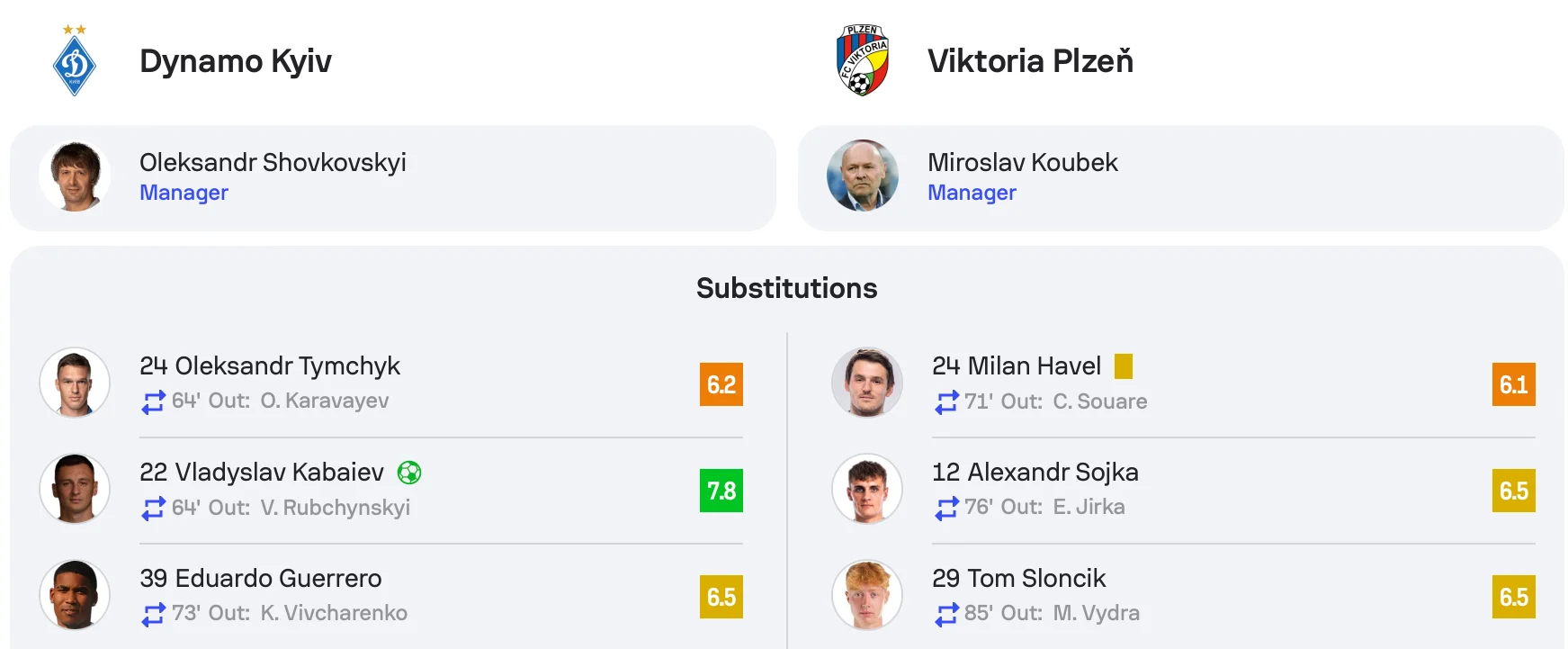Click the yellow card icon next to Milan Havel
Image resolution: width=1568 pixels, height=649 pixels.
click(x=1123, y=366)
